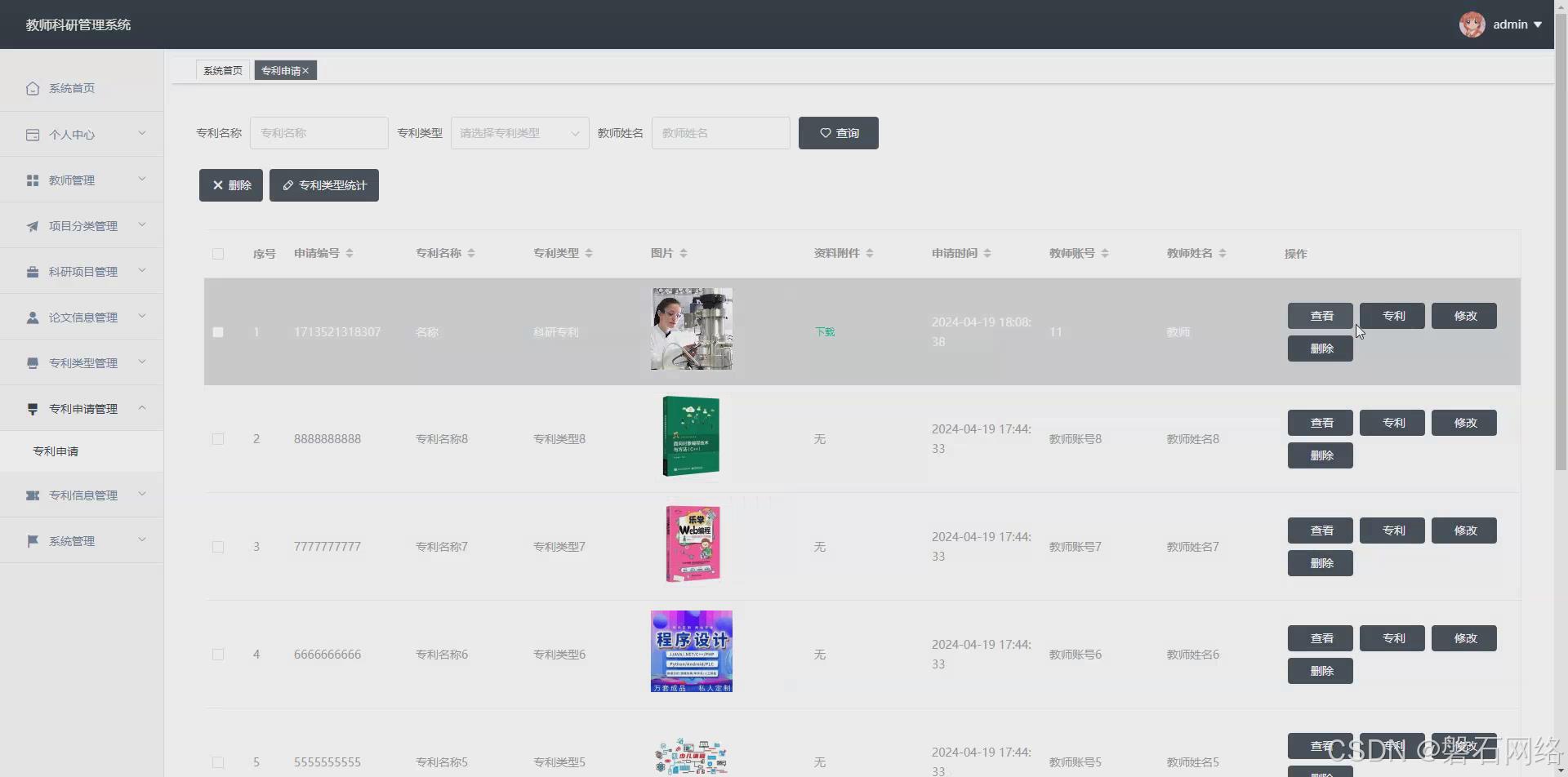Click the admin avatar picture
Image resolution: width=1568 pixels, height=777 pixels.
point(1472,24)
